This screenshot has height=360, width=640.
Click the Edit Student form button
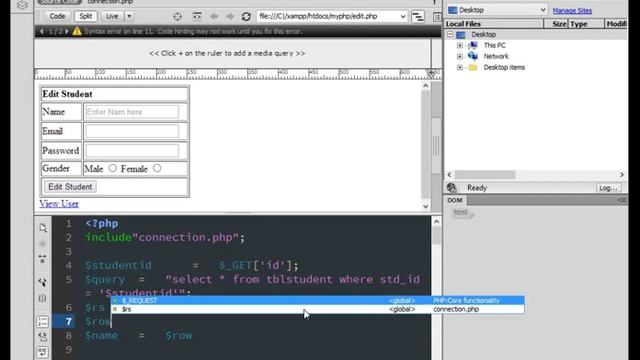click(70, 187)
